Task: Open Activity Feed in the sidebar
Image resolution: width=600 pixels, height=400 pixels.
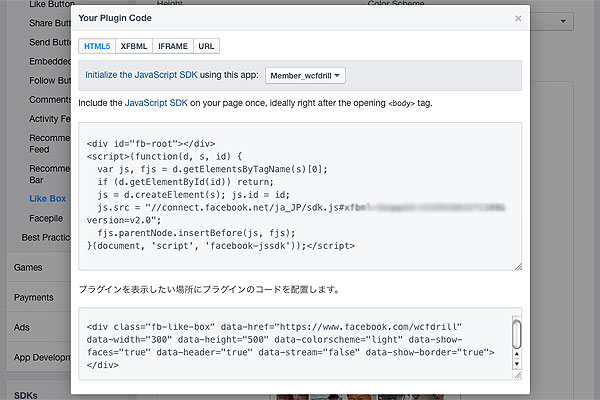Action: (50, 119)
